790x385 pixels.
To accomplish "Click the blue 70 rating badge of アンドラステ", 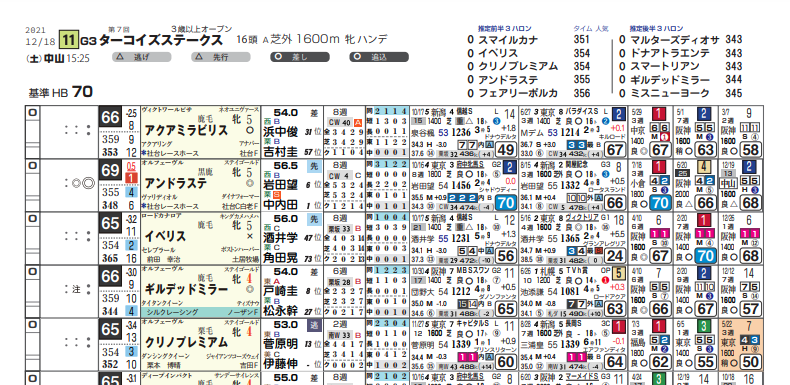I will click(506, 203).
